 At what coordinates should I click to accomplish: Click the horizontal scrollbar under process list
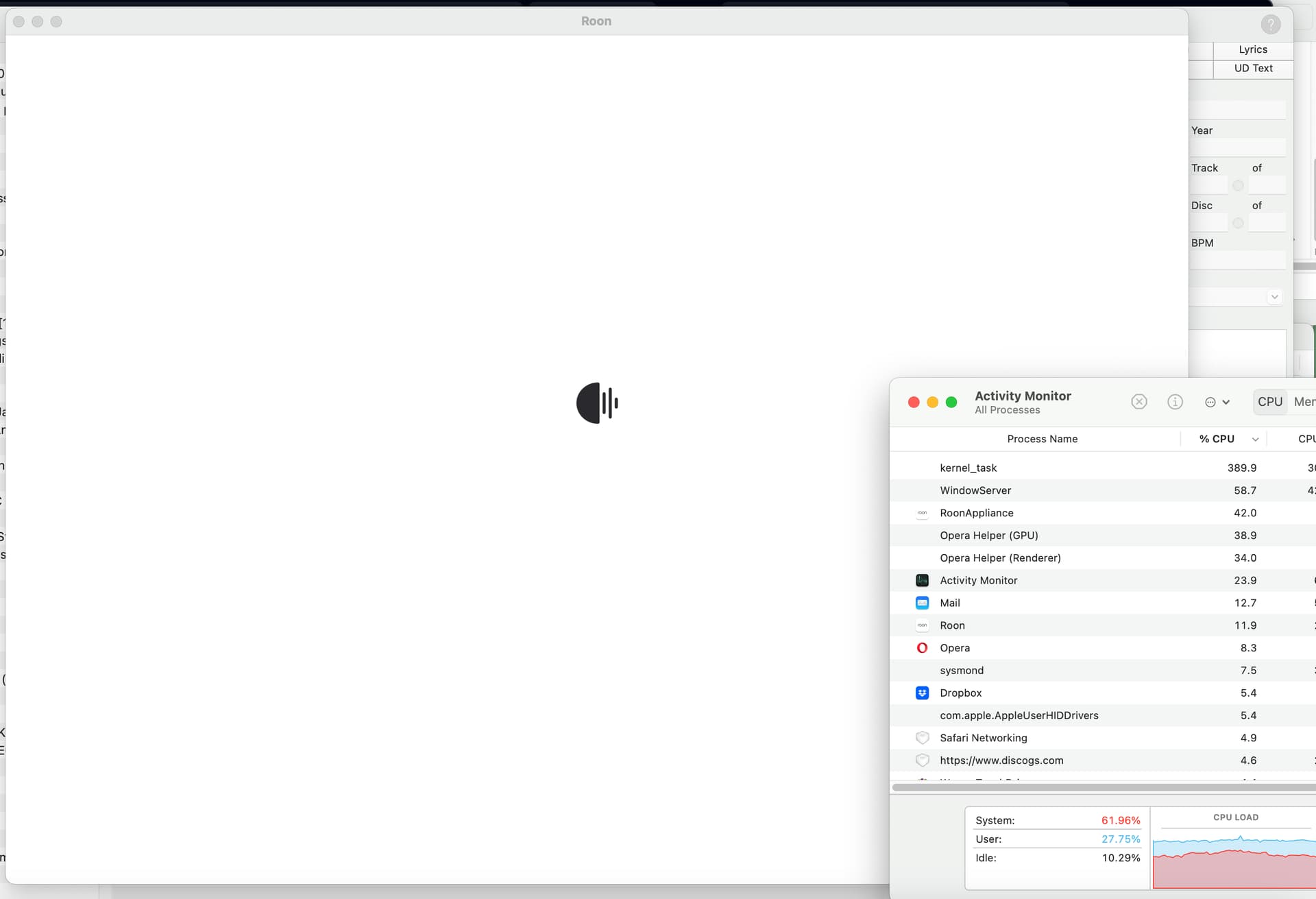(1102, 787)
